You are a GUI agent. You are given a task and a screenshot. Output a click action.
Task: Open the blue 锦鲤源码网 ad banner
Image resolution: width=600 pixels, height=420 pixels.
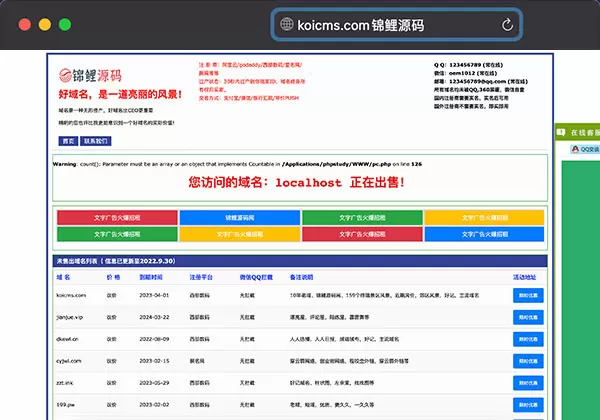click(240, 218)
